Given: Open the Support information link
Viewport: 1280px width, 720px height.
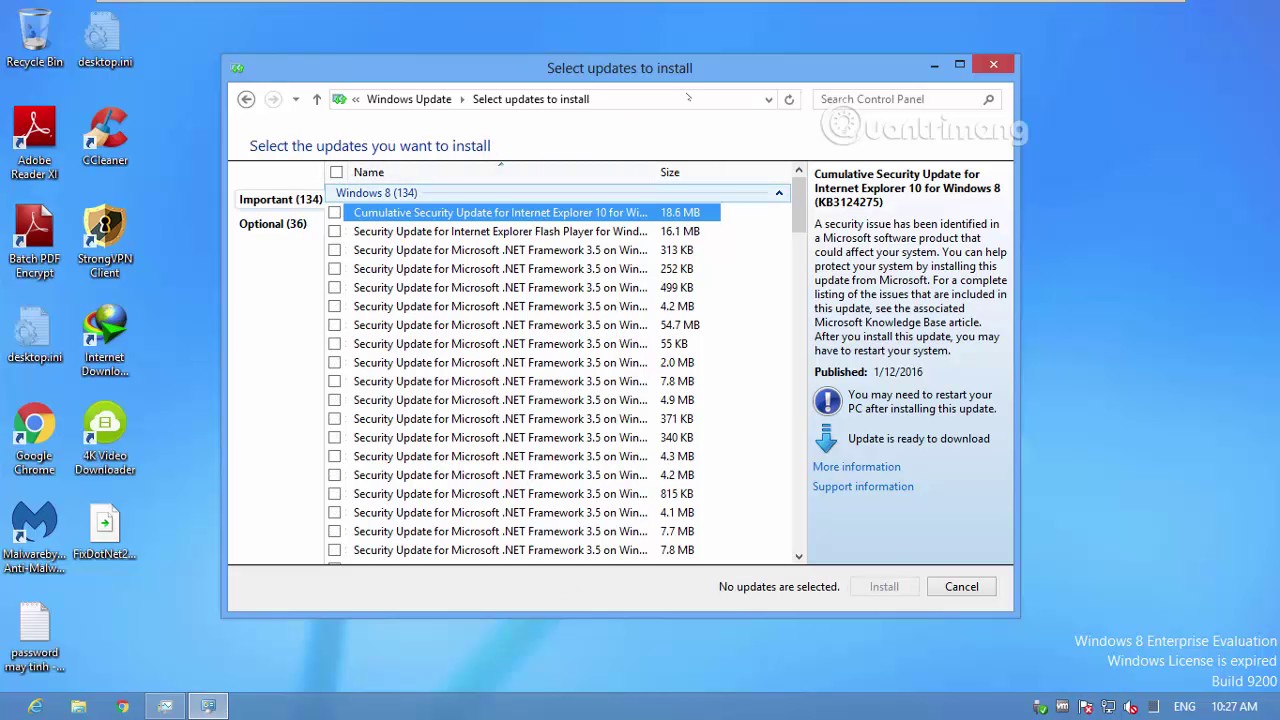Looking at the screenshot, I should (x=863, y=487).
